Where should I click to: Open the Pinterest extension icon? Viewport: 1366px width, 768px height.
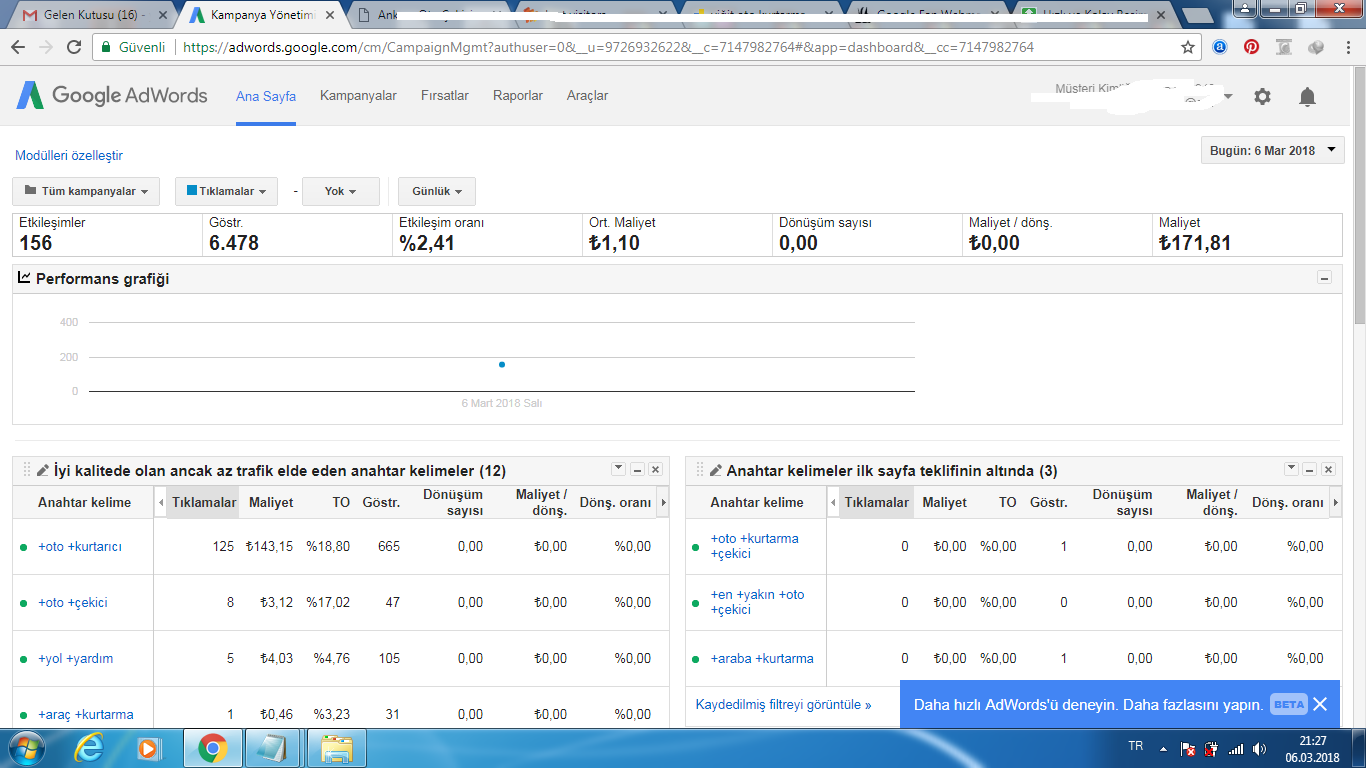point(1251,47)
